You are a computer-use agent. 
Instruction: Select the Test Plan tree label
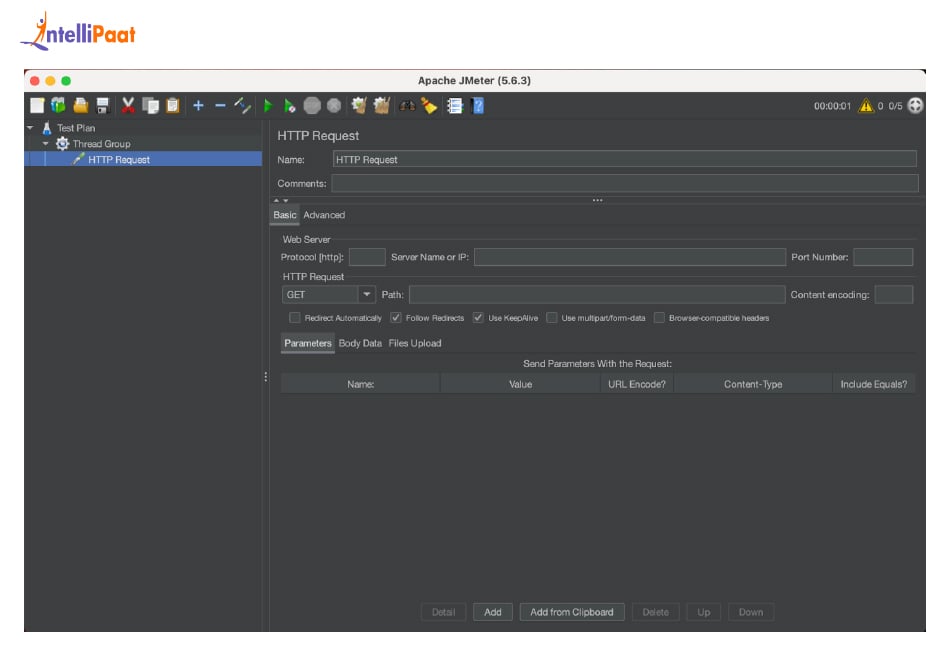click(76, 128)
